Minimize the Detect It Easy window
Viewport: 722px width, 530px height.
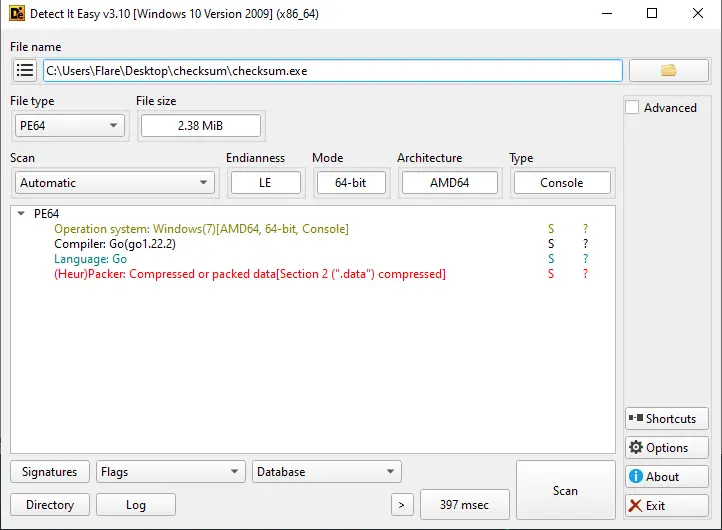click(x=607, y=13)
